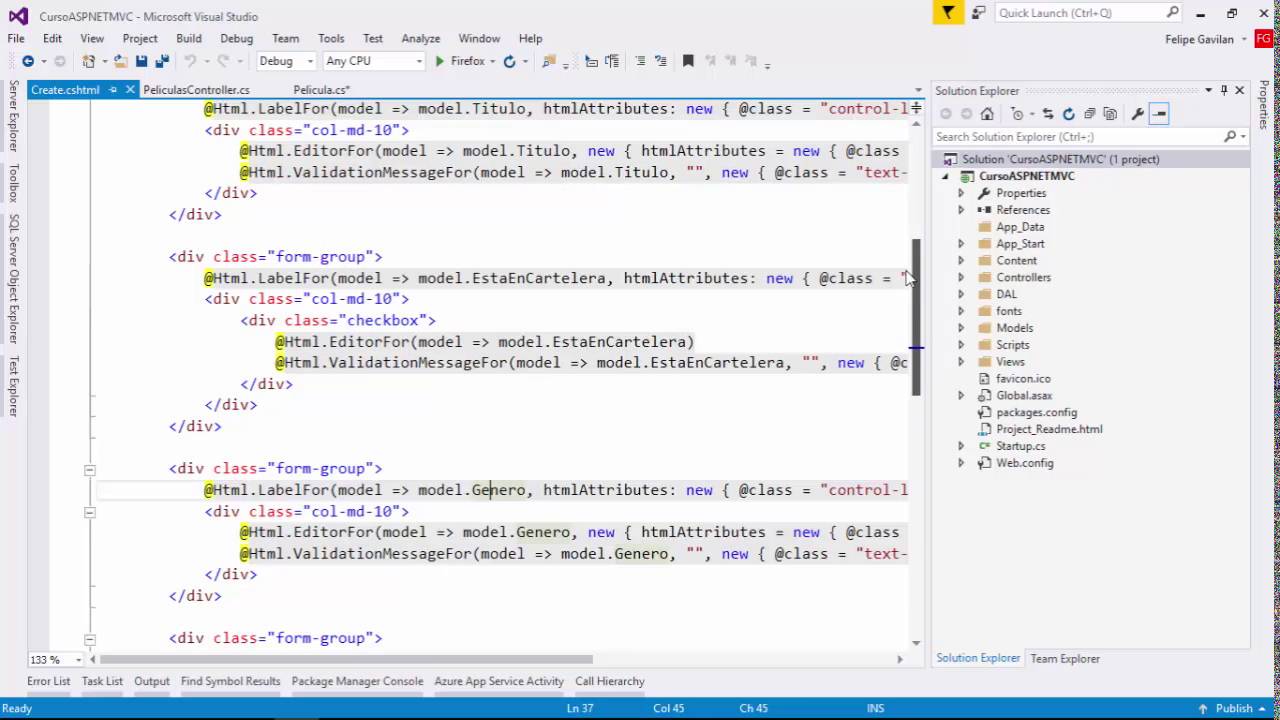Click the editor vertical scrollbar thumb
This screenshot has height=720, width=1280.
pos(915,317)
